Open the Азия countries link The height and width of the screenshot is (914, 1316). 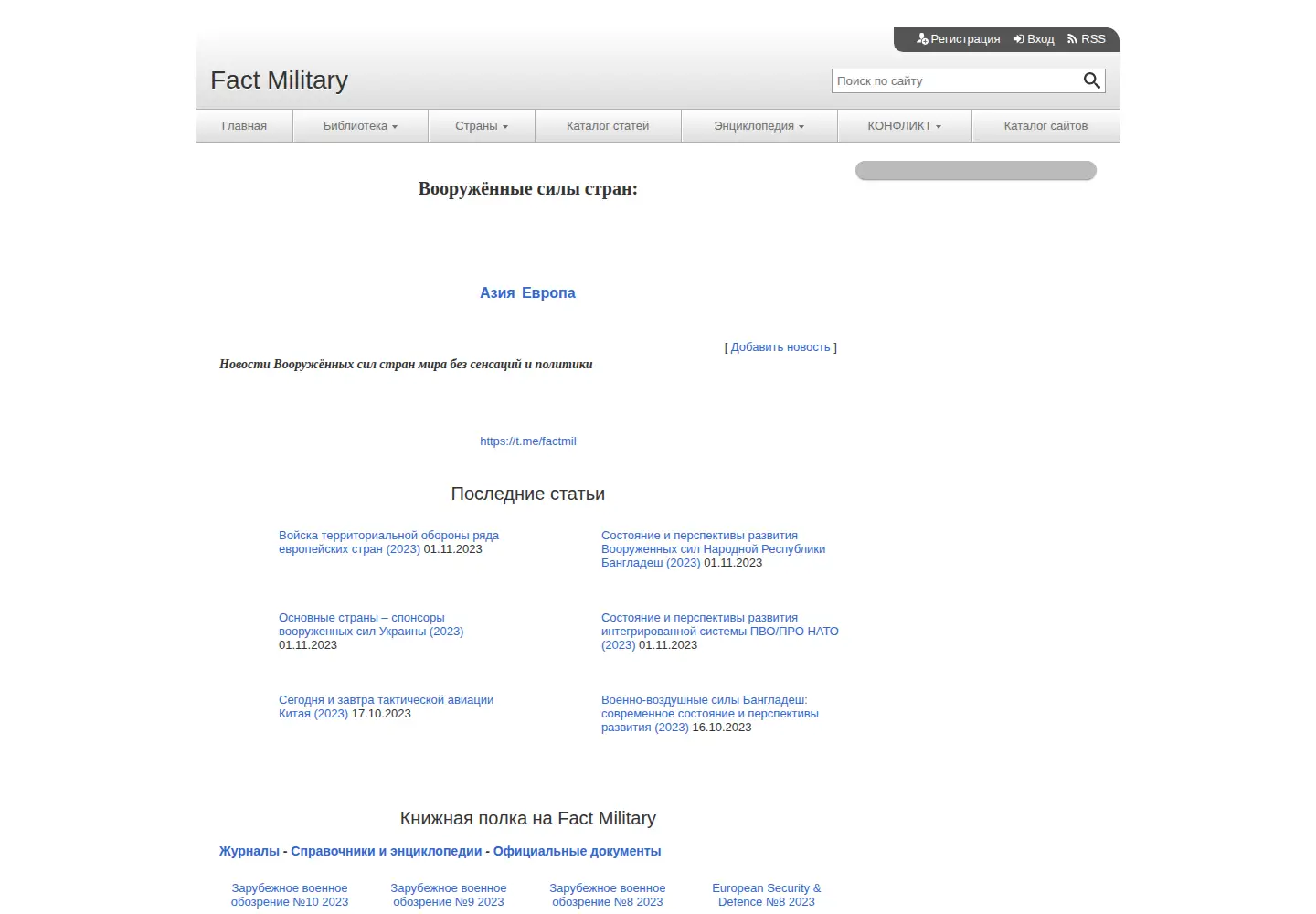pyautogui.click(x=497, y=293)
